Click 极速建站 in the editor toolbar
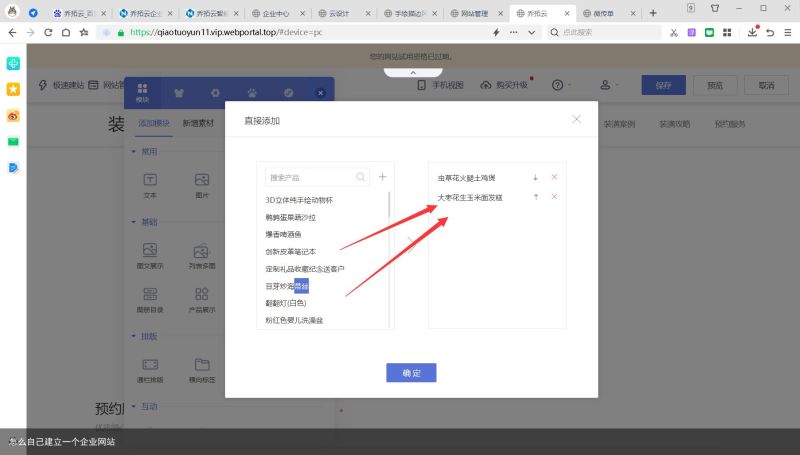The image size is (800, 455). (61, 85)
